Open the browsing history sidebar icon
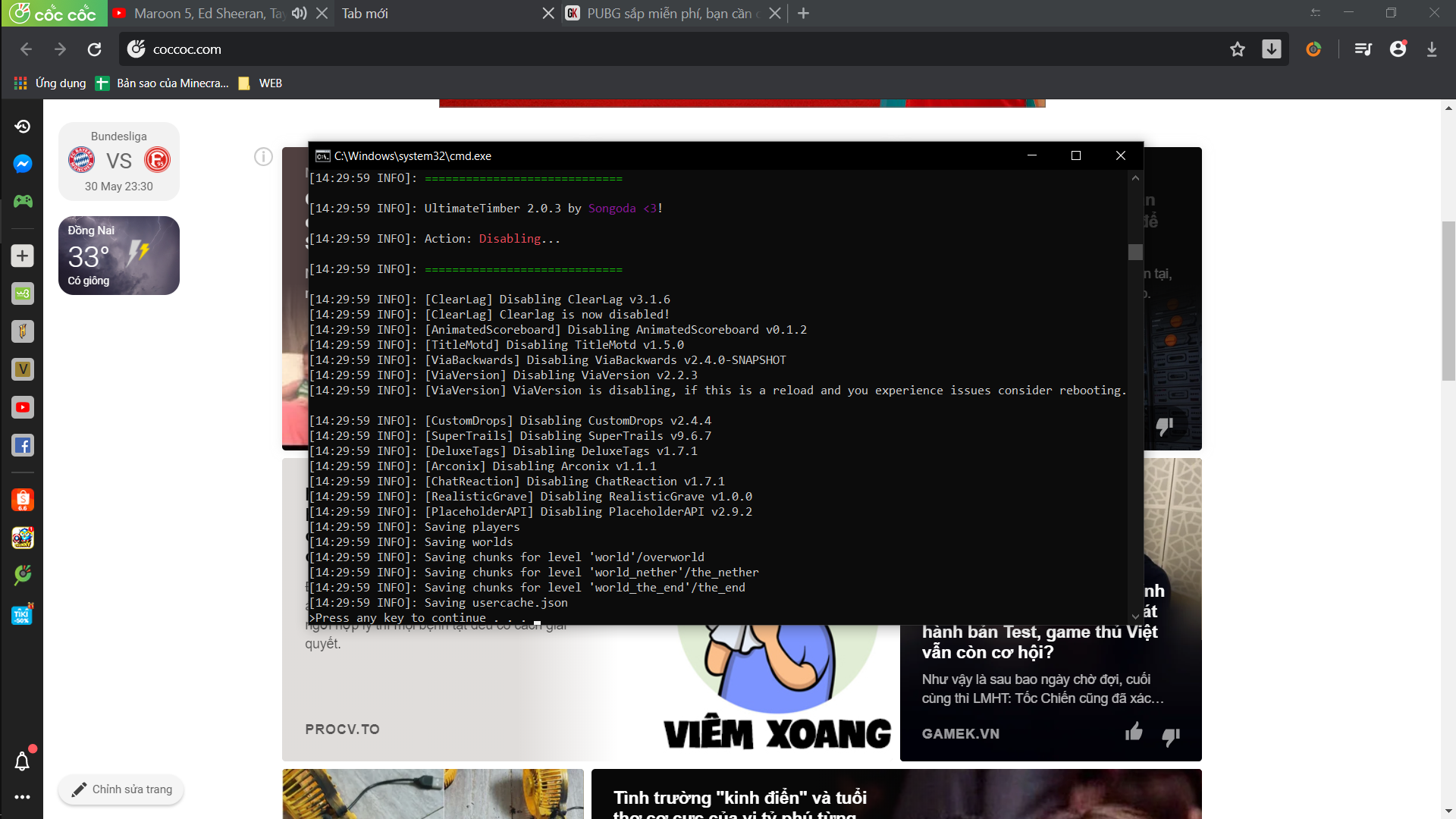Viewport: 1456px width, 819px height. (23, 126)
